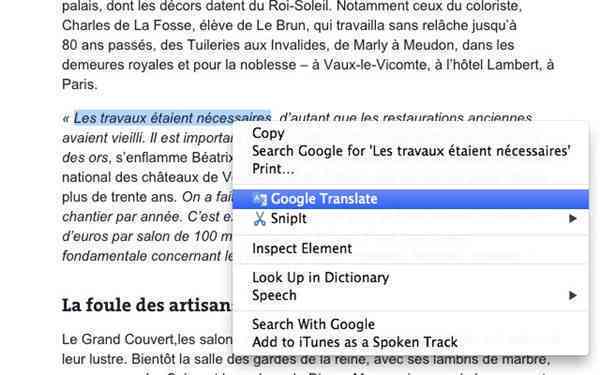
Task: Click the highlighted text 'Les travaux étaient nécessaires'
Action: click(172, 118)
